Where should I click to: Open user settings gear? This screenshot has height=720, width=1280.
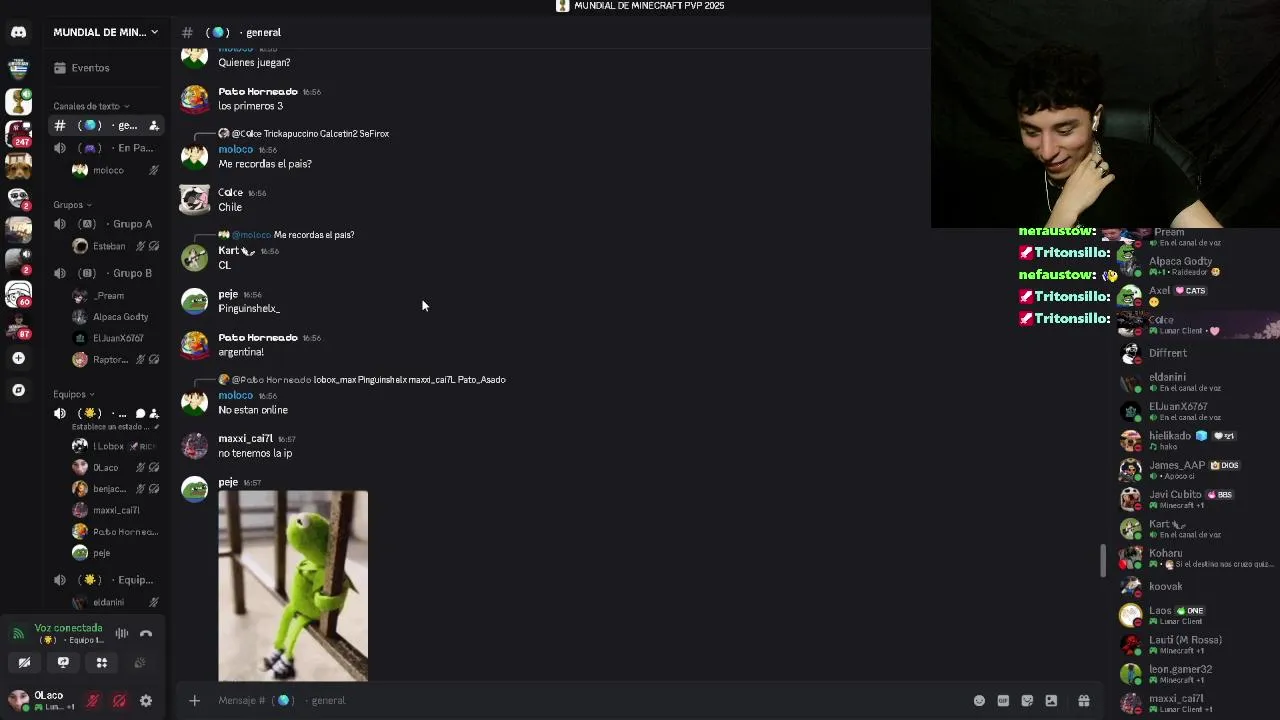click(146, 701)
